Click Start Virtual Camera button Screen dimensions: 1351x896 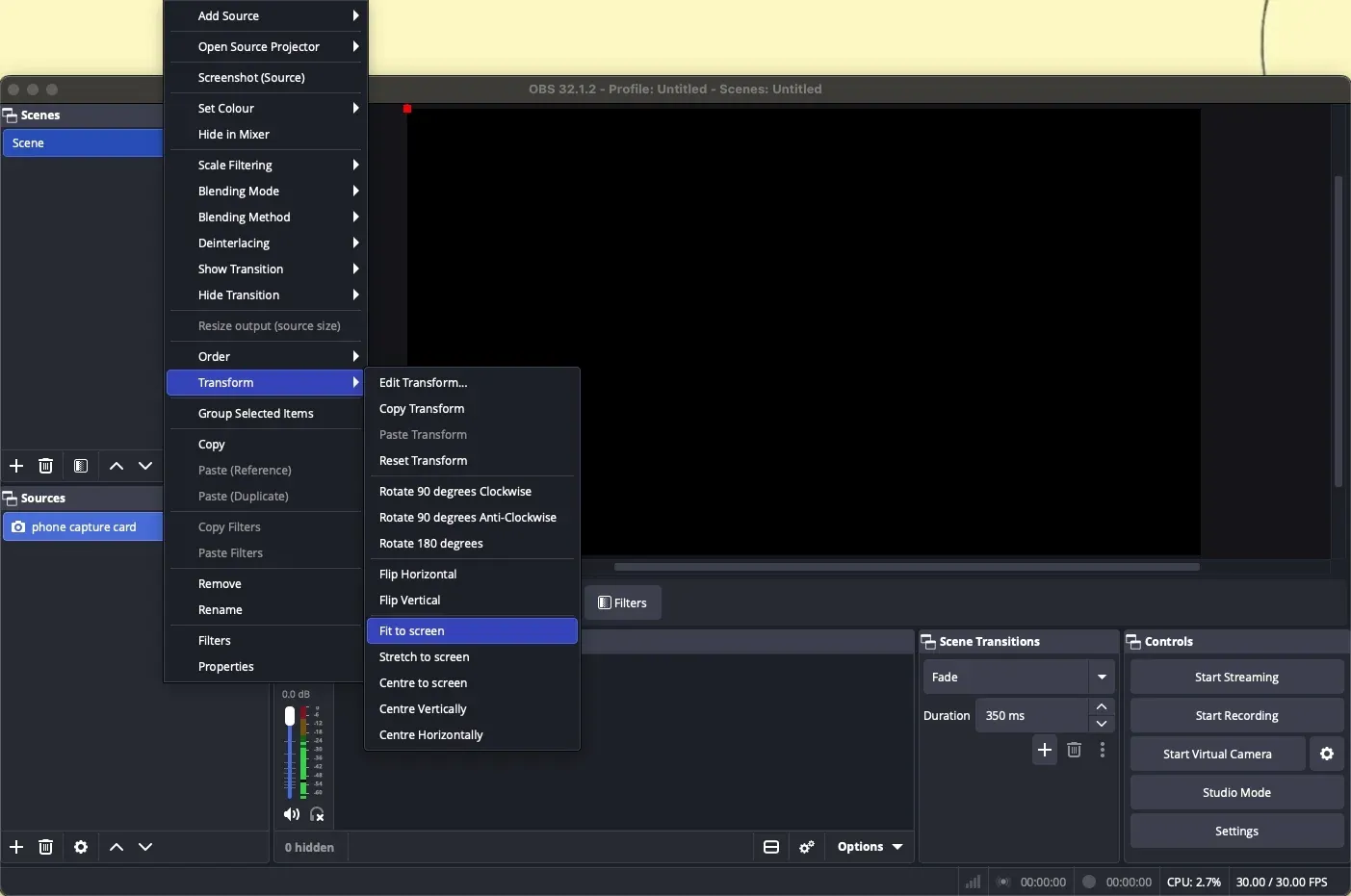pos(1218,755)
